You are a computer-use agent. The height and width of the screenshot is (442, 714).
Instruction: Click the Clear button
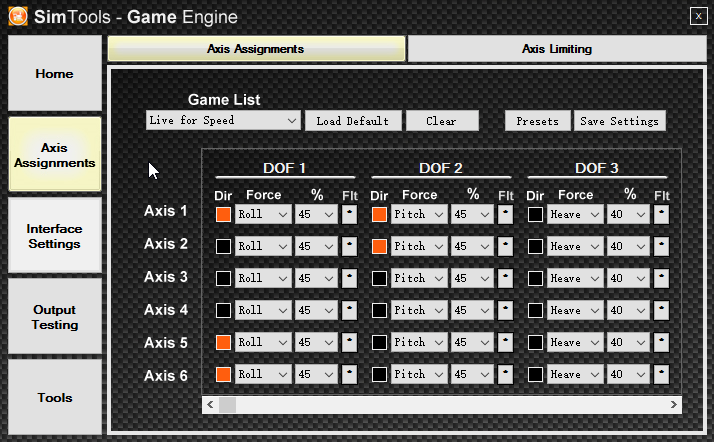click(x=442, y=121)
